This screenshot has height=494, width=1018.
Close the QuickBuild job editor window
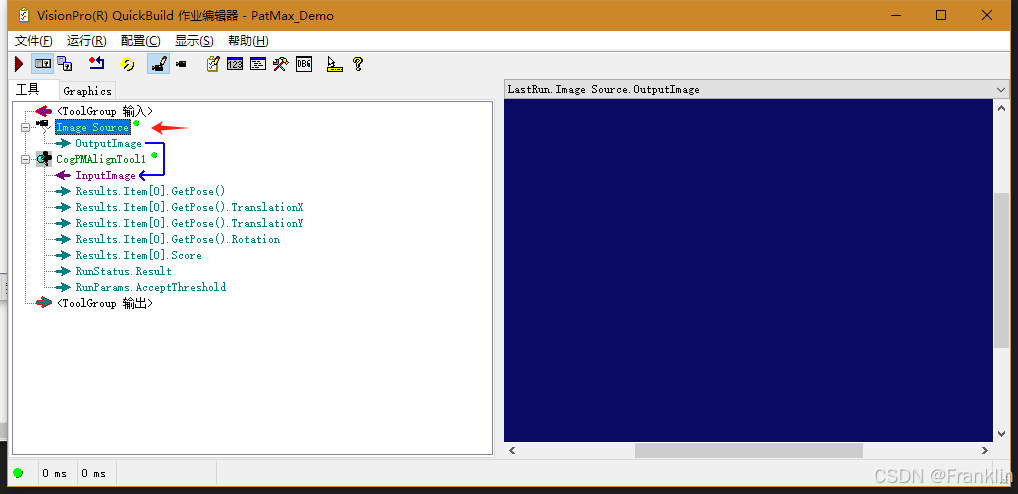click(x=987, y=15)
